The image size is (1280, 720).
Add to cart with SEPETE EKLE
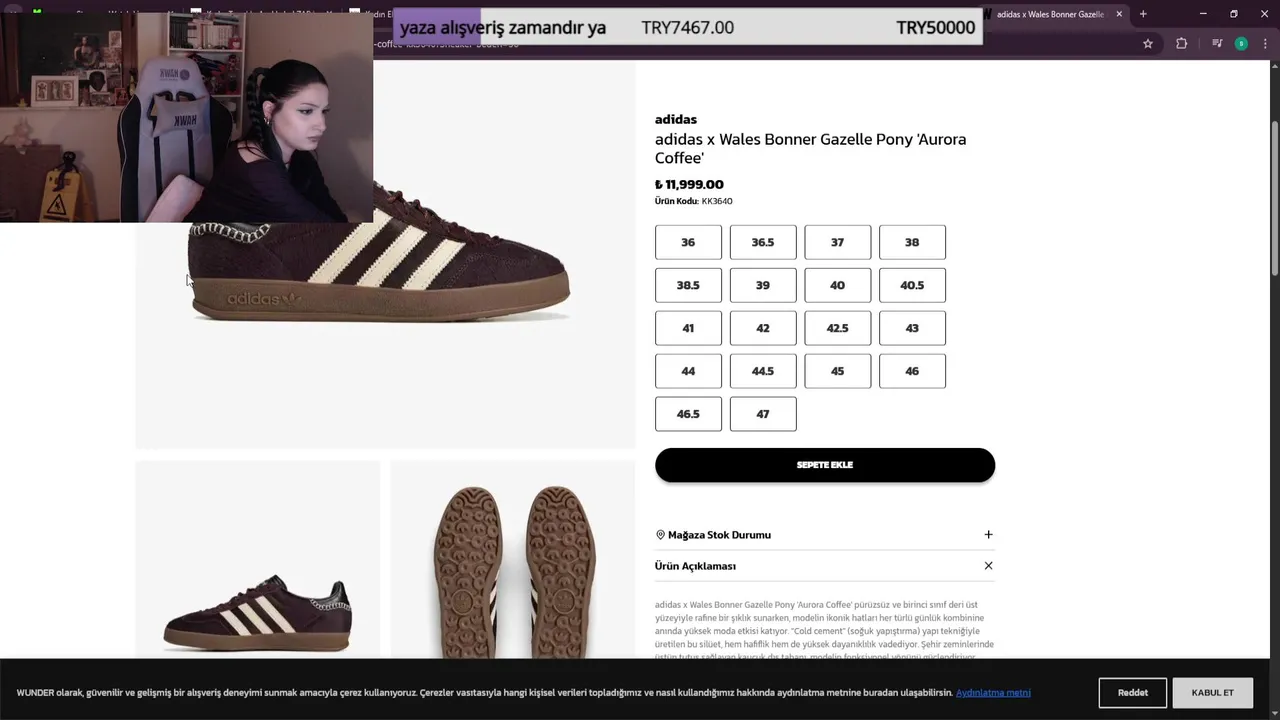pyautogui.click(x=825, y=465)
